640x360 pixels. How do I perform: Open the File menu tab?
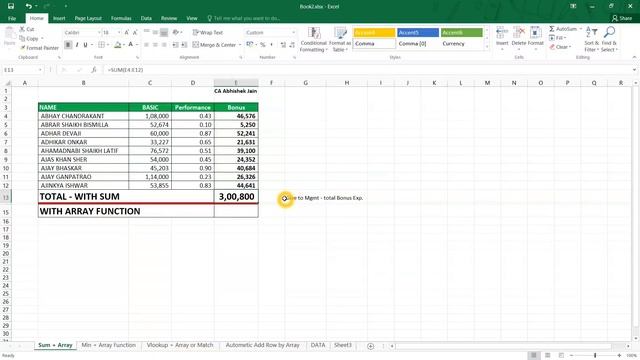point(12,18)
